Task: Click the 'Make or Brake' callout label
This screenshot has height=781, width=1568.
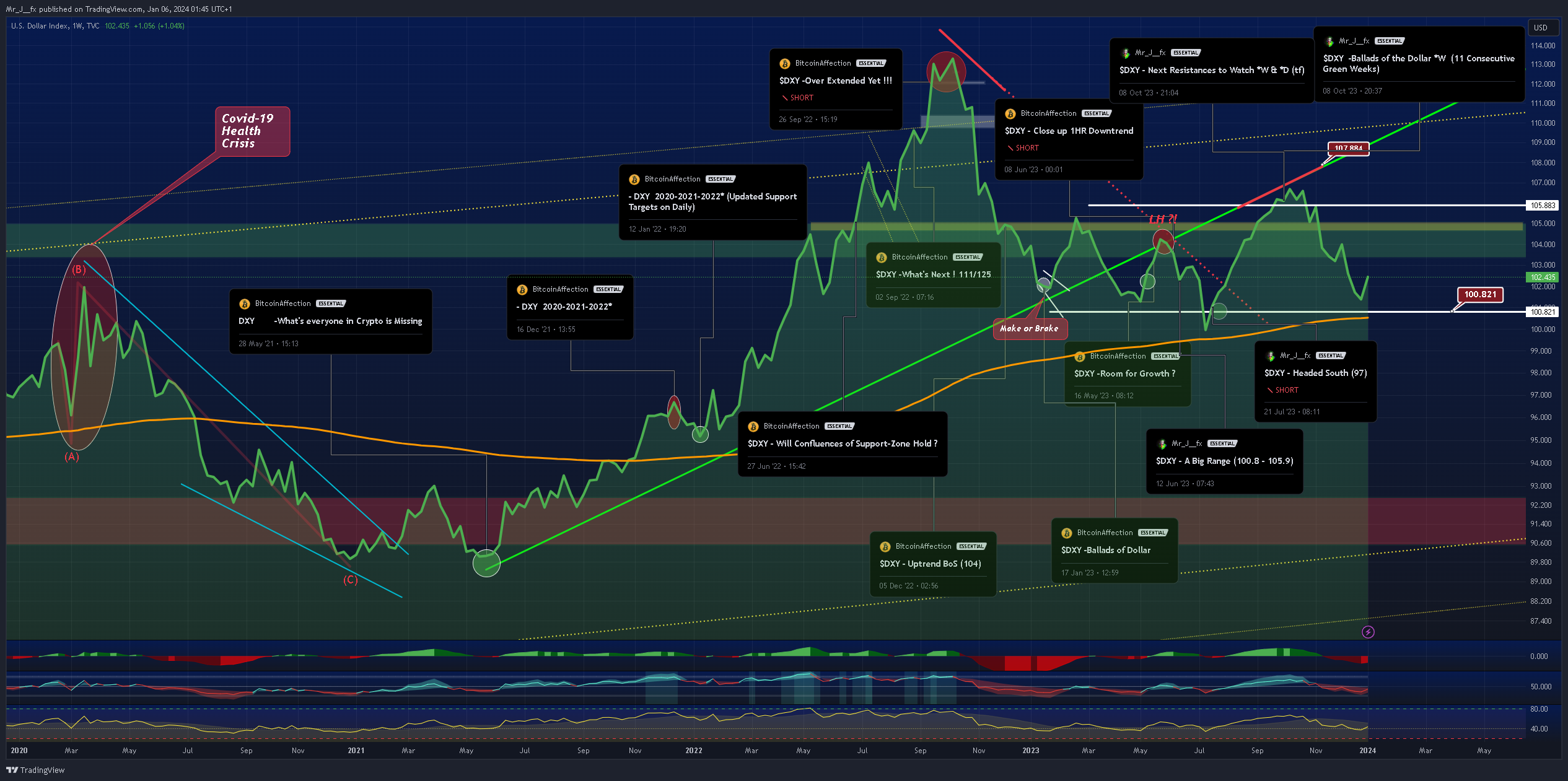Action: [1030, 329]
